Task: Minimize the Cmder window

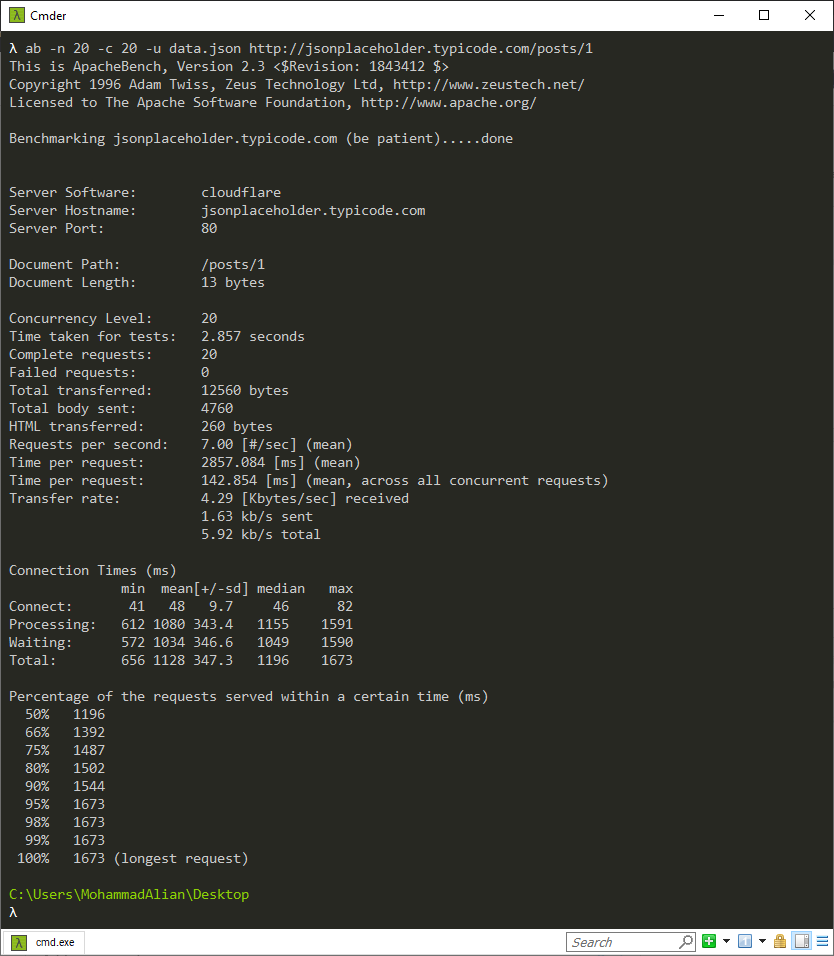Action: point(718,15)
